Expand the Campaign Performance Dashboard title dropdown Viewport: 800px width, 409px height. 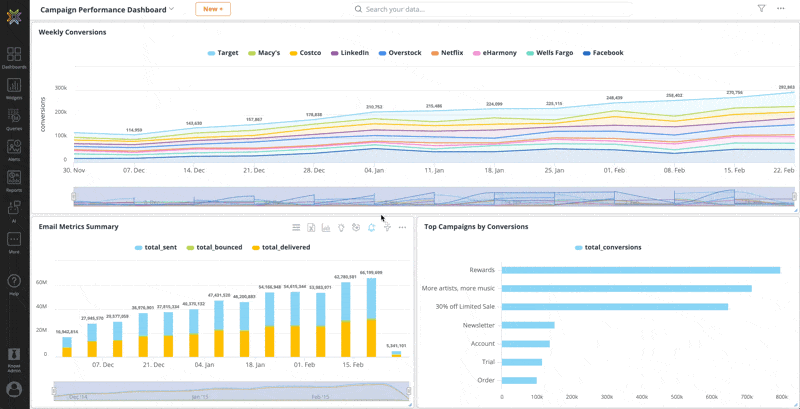(172, 9)
